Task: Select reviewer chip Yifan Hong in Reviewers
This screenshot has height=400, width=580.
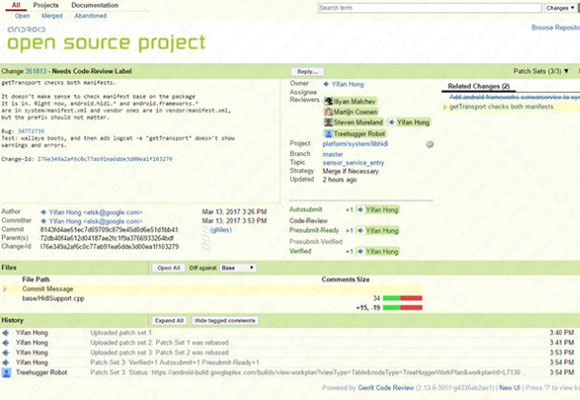Action: pyautogui.click(x=409, y=122)
